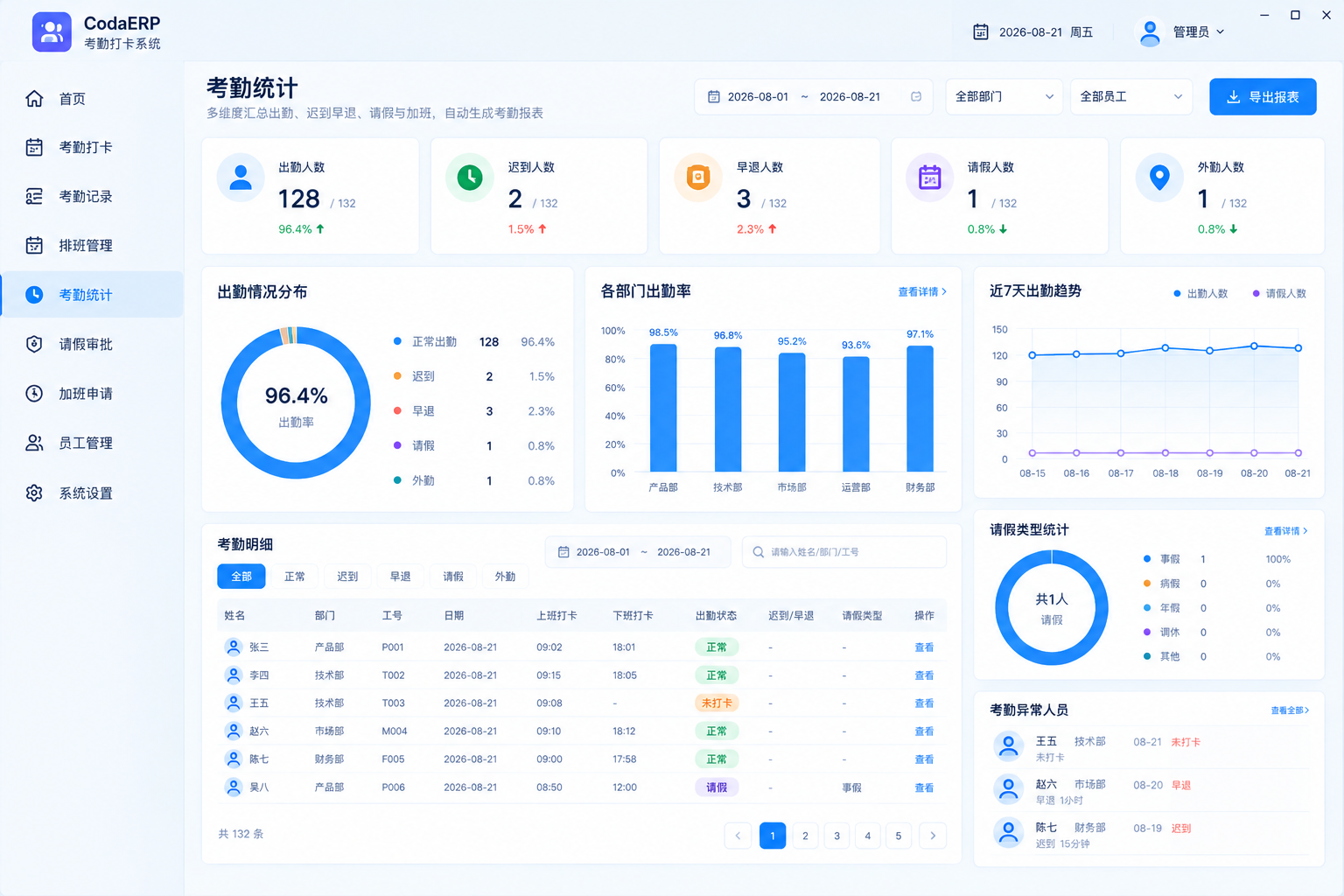The image size is (1344, 896).
Task: Click 陈七 avatar in 考勤异常人员
Action: pyautogui.click(x=1009, y=832)
